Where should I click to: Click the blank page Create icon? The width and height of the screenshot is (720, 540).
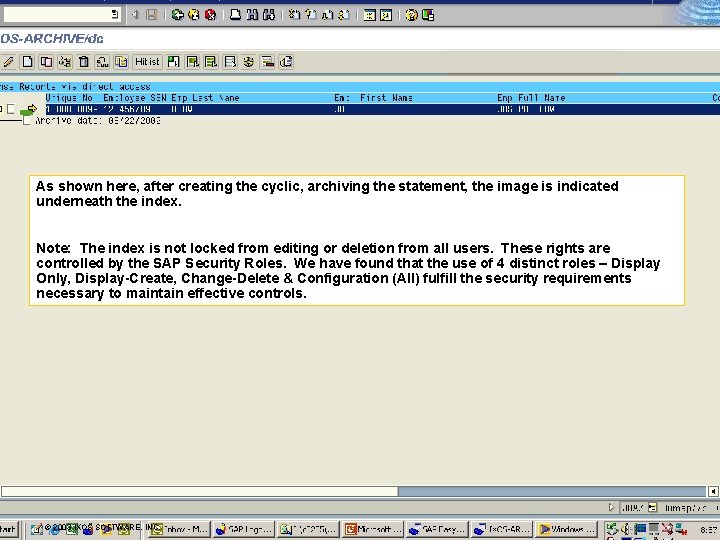(x=28, y=62)
